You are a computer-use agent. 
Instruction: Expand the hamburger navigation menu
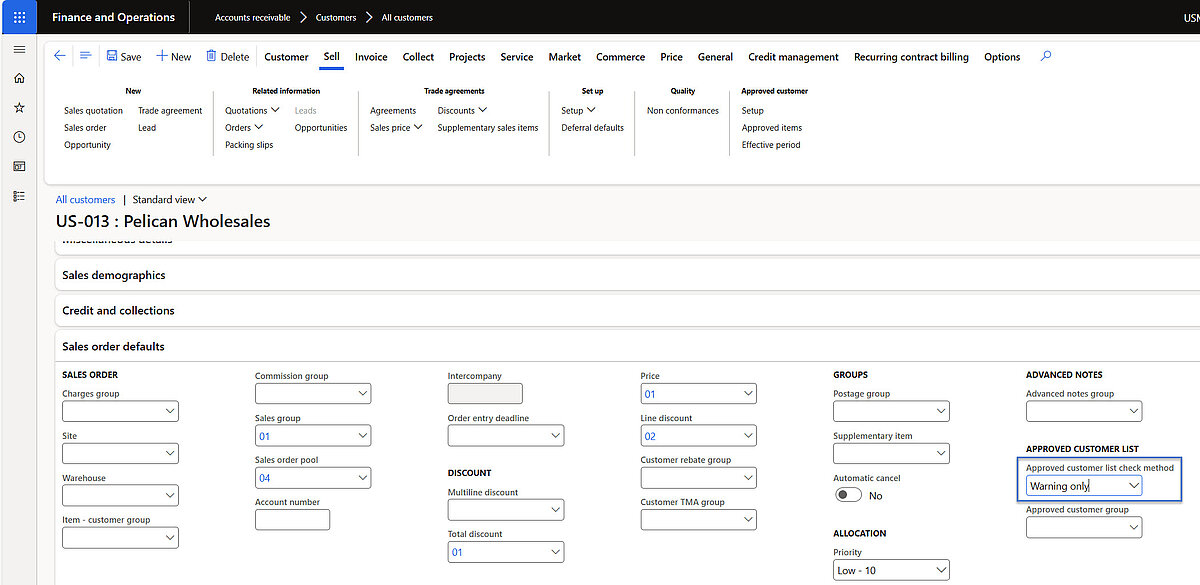(x=19, y=49)
